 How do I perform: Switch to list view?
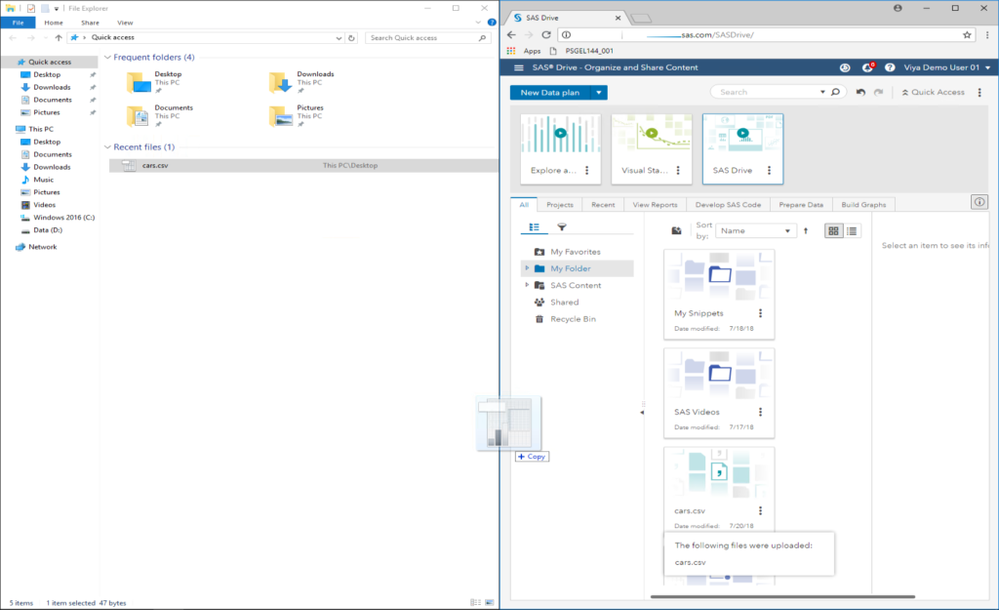pyautogui.click(x=852, y=231)
